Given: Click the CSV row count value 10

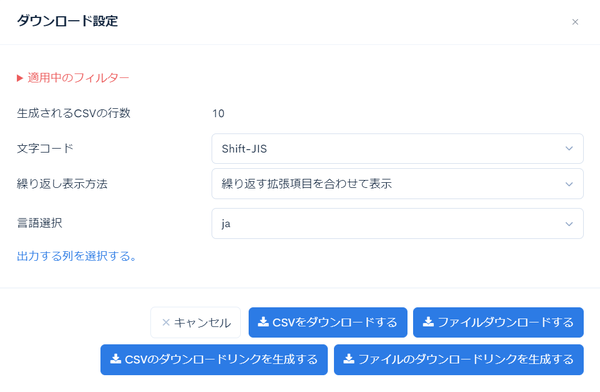Looking at the screenshot, I should click(218, 114).
